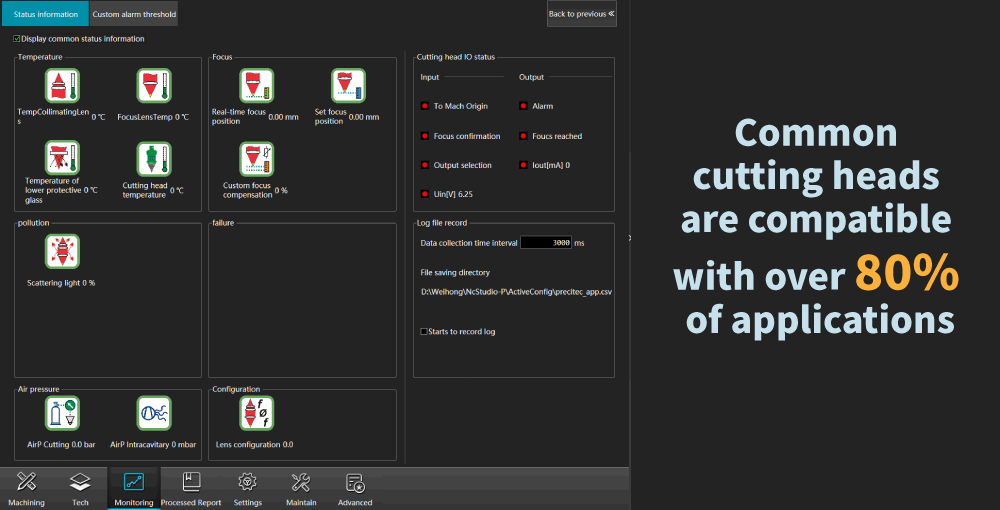Image resolution: width=1000 pixels, height=510 pixels.
Task: Select the lower protective glass temperature icon
Action: point(62,158)
